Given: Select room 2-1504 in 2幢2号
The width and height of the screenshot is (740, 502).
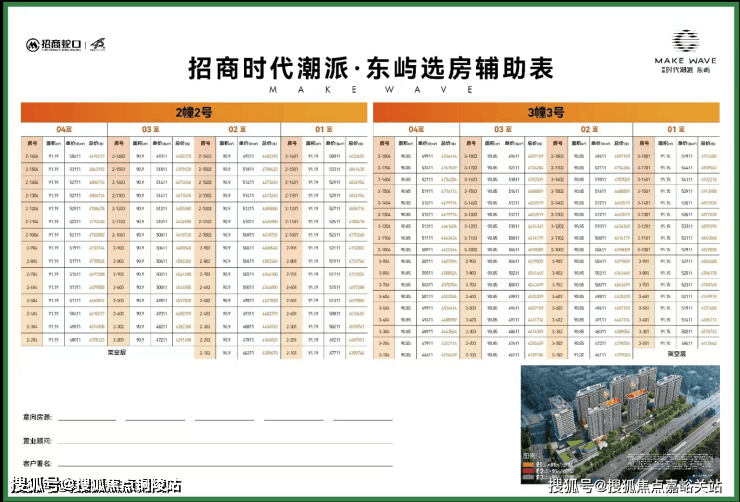Looking at the screenshot, I should [32, 169].
